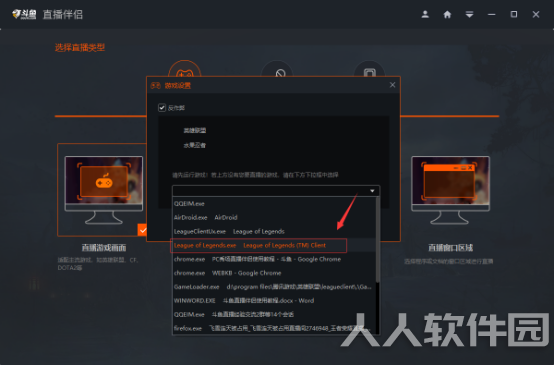
Task: Select 英雄联盟 in the game list
Action: tap(195, 130)
